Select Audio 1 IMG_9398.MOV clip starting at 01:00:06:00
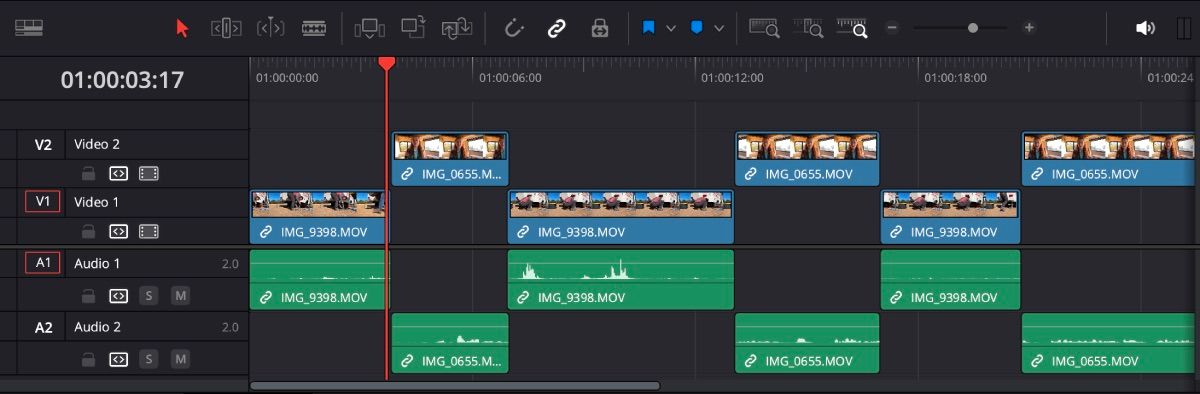This screenshot has width=1200, height=394. click(621, 280)
